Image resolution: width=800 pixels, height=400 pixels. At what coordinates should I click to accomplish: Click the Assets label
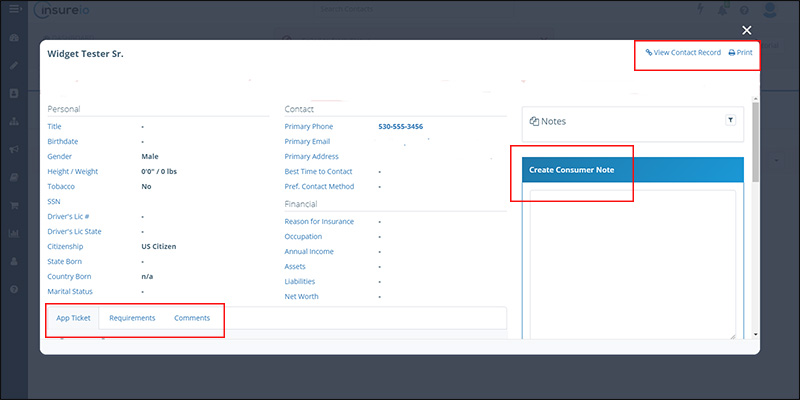coord(295,266)
